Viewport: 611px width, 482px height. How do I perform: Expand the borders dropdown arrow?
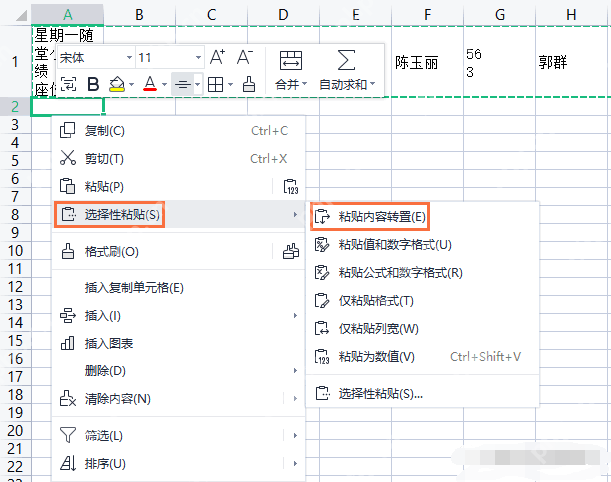coord(230,84)
